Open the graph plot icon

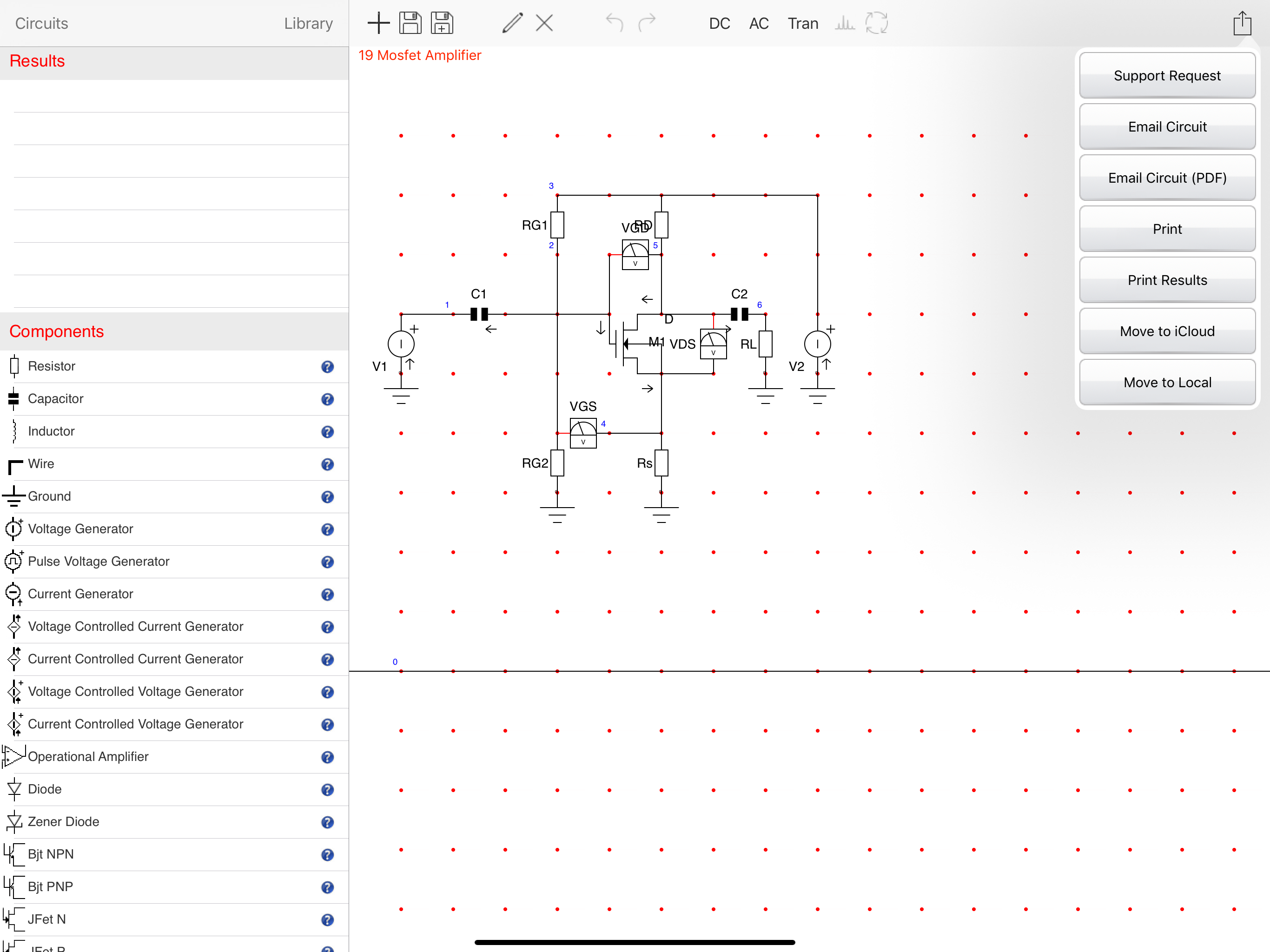pyautogui.click(x=845, y=24)
